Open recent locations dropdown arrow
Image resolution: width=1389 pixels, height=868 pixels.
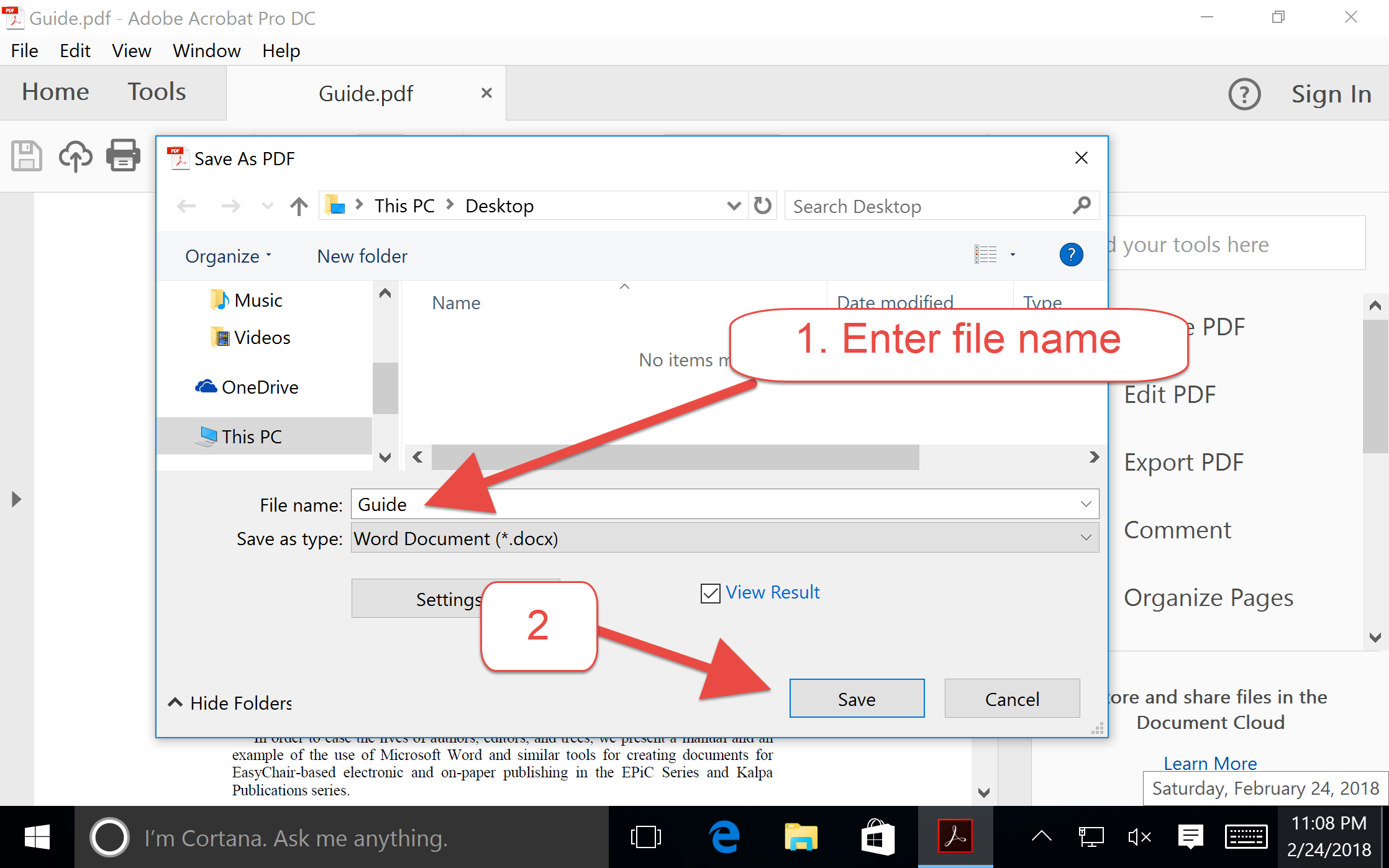click(x=267, y=206)
